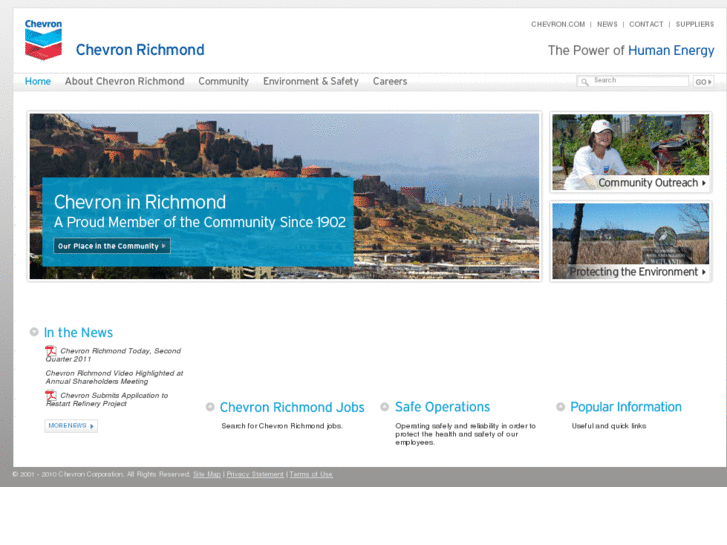Open Safe Operations heading link

pos(442,407)
